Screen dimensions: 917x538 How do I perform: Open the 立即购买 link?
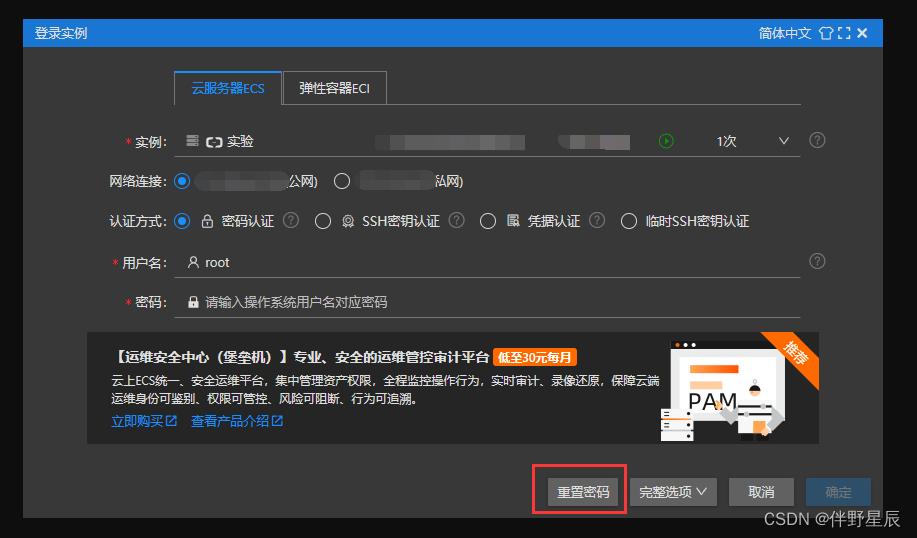[144, 421]
